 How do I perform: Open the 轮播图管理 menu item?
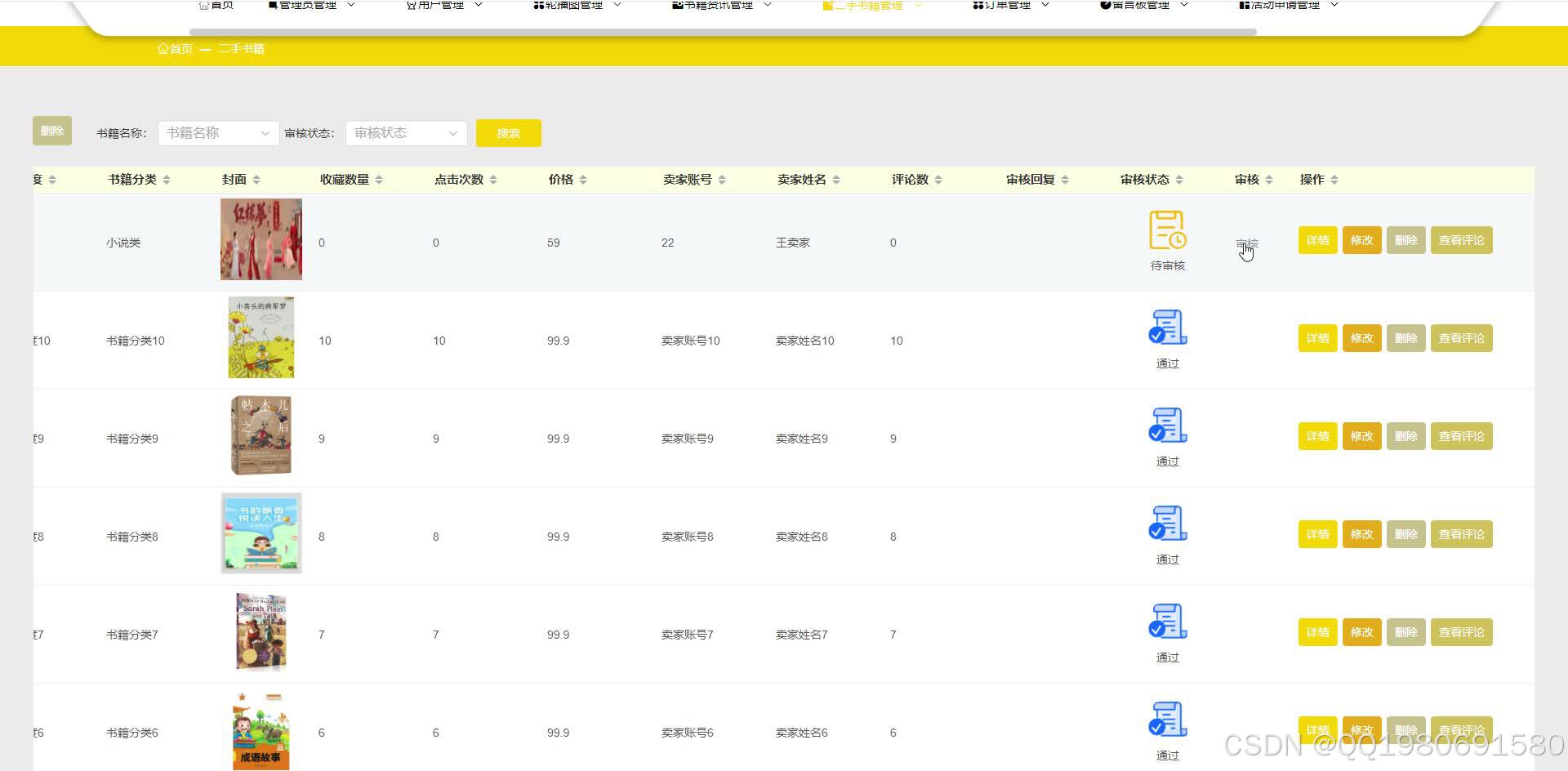click(x=577, y=5)
